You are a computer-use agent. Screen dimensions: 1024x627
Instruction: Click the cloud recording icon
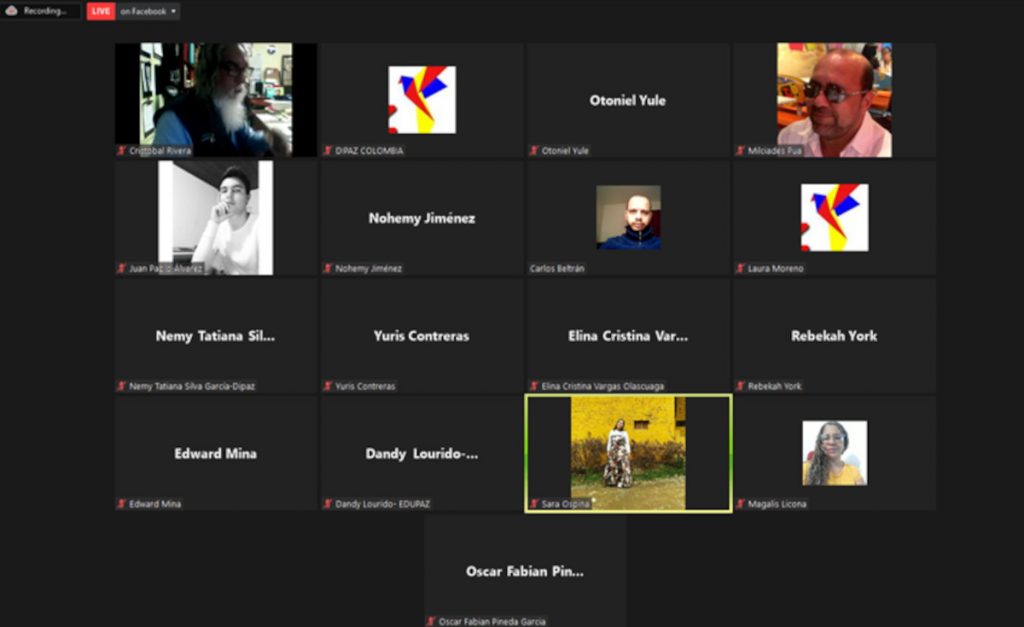tap(12, 11)
